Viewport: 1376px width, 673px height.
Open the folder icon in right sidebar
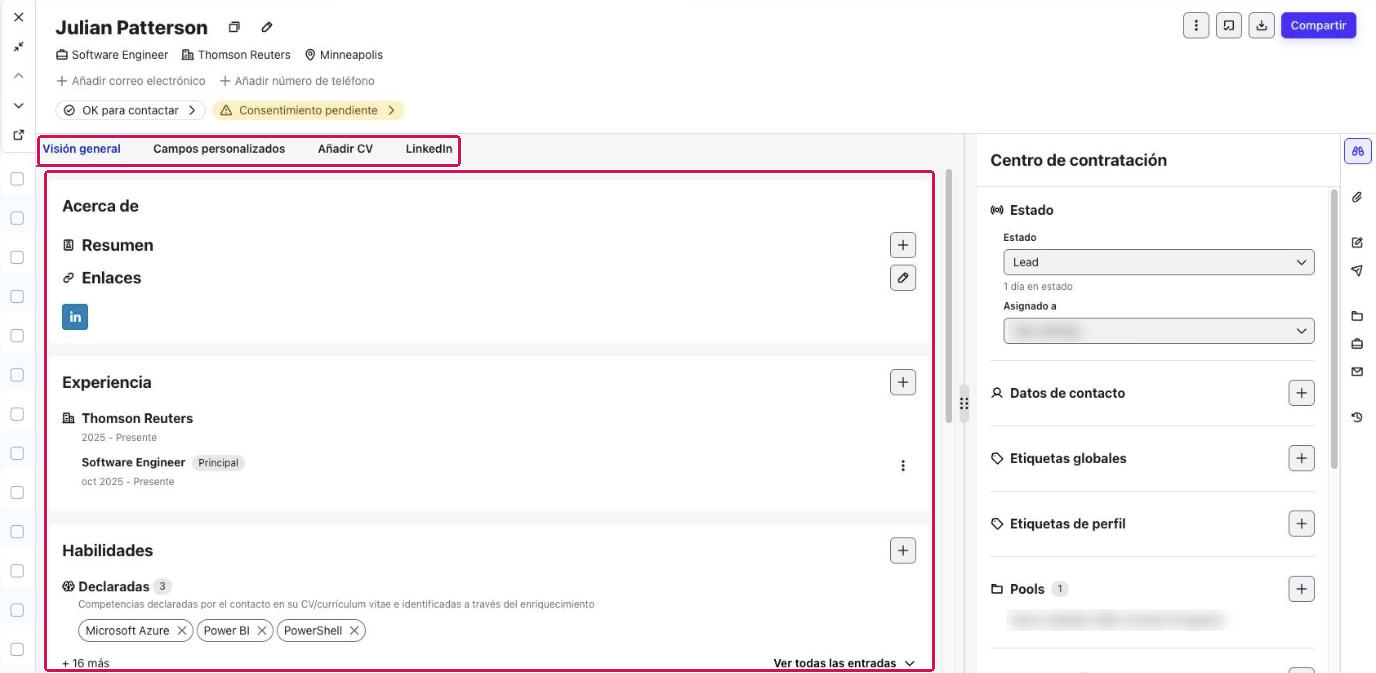(1357, 316)
